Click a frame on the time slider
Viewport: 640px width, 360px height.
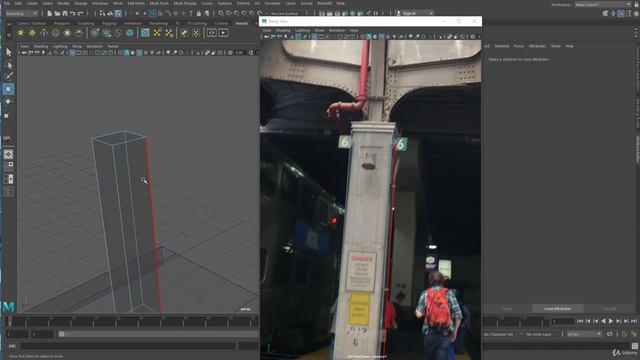[133, 322]
